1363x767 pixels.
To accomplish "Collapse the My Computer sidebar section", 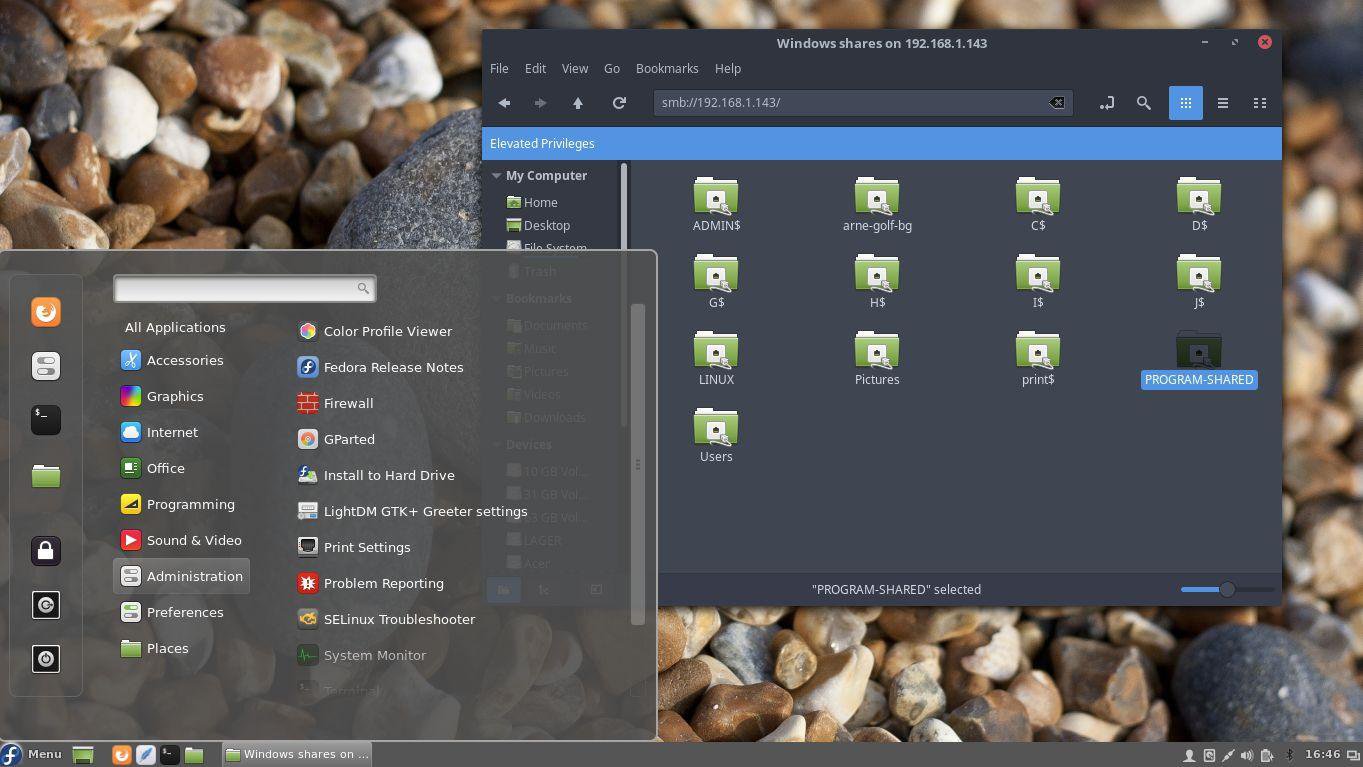I will [496, 176].
